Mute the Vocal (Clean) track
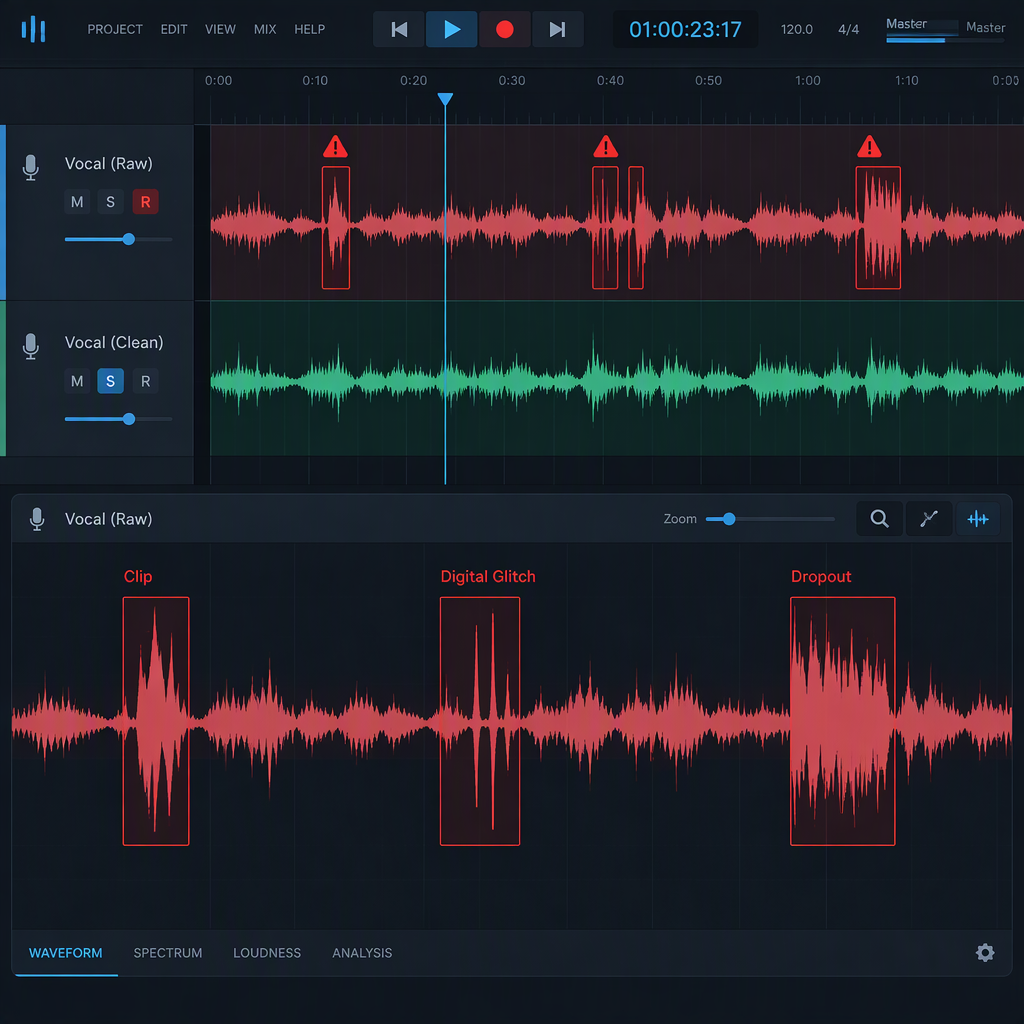This screenshot has width=1024, height=1024. click(x=77, y=381)
